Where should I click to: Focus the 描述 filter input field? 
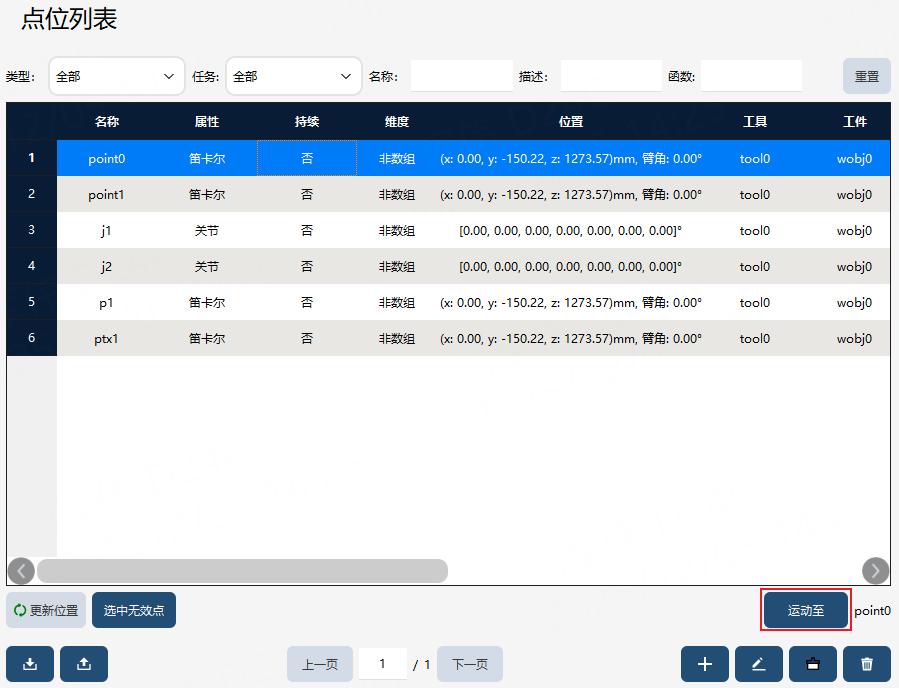(611, 76)
